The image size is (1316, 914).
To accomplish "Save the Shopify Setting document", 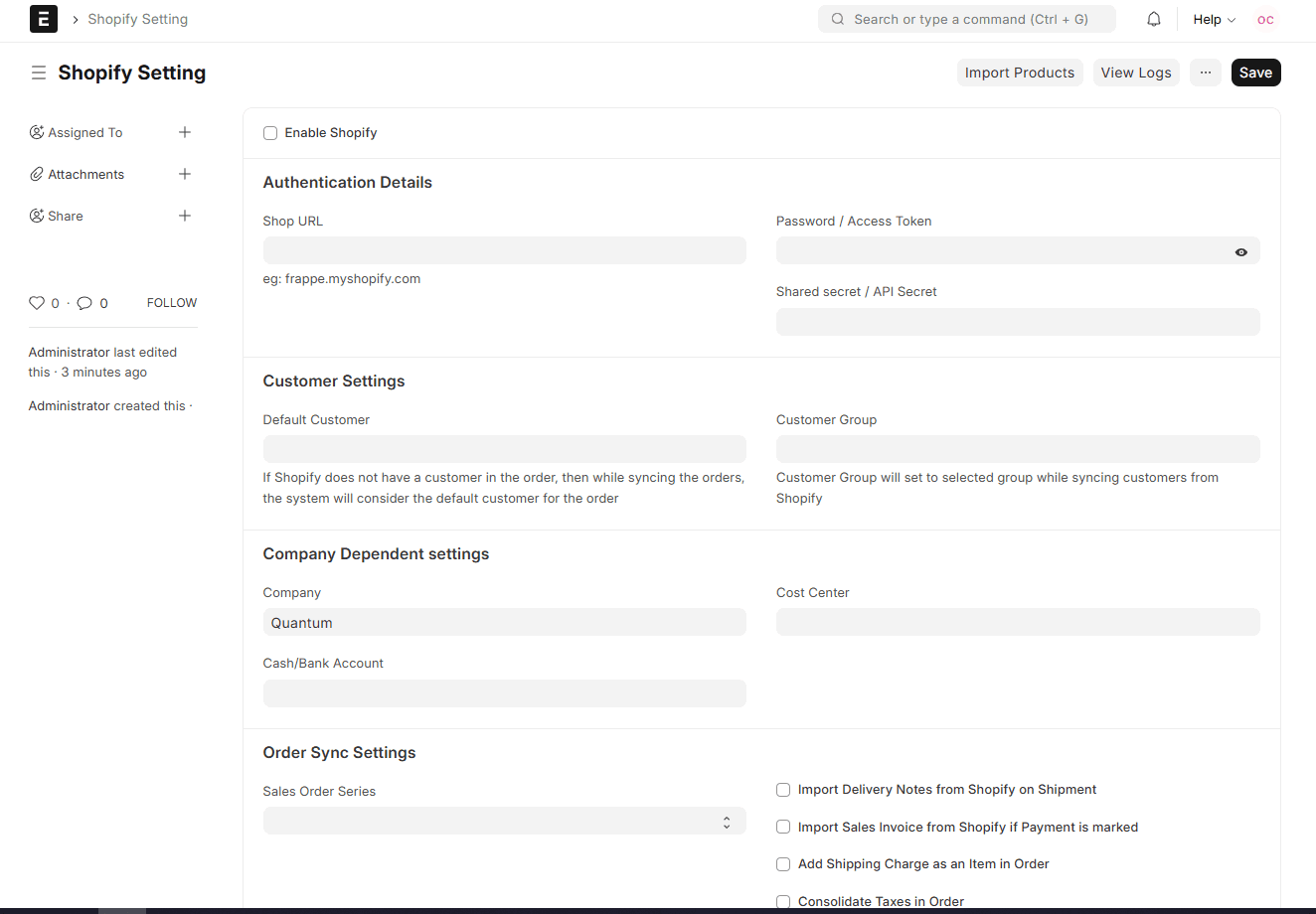I will [x=1255, y=73].
